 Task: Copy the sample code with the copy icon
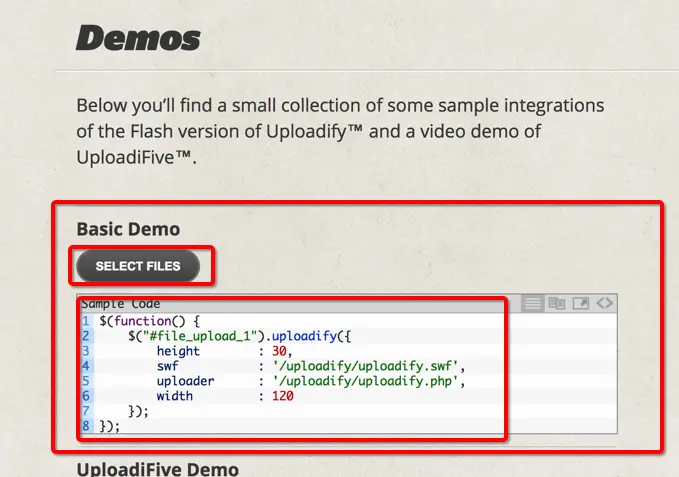[x=556, y=303]
